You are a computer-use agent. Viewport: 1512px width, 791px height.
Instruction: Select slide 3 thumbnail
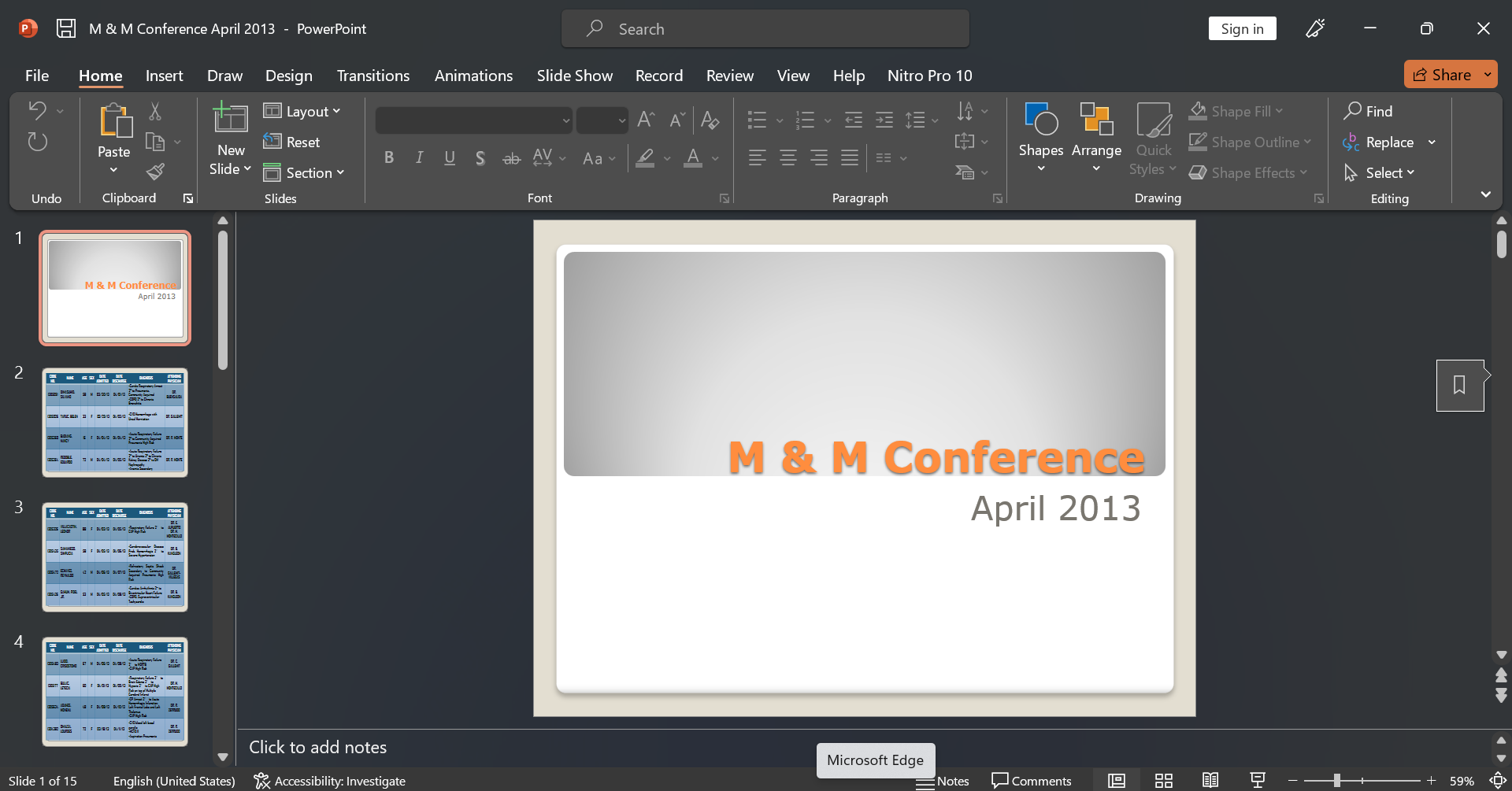115,557
